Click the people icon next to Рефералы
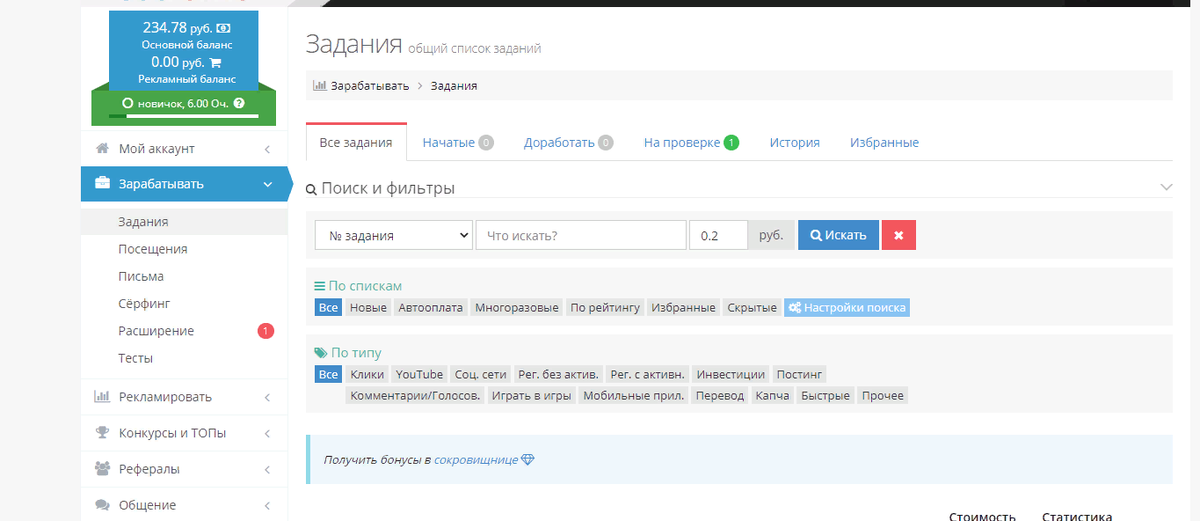Screen dimensions: 1200x521 pos(102,469)
